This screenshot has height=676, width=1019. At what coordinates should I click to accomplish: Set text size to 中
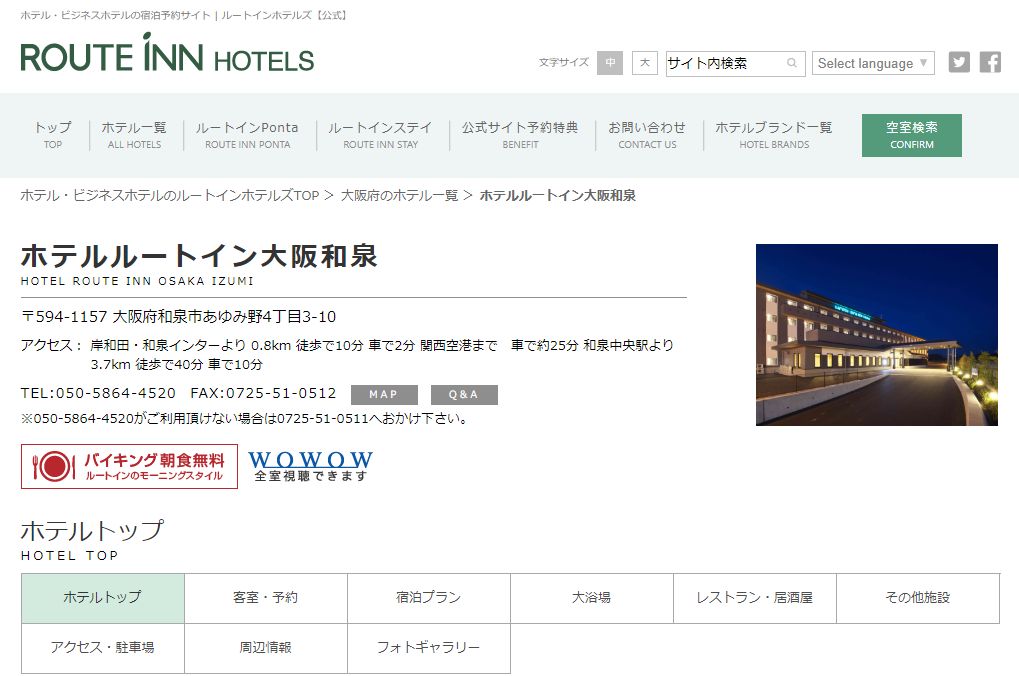(610, 63)
